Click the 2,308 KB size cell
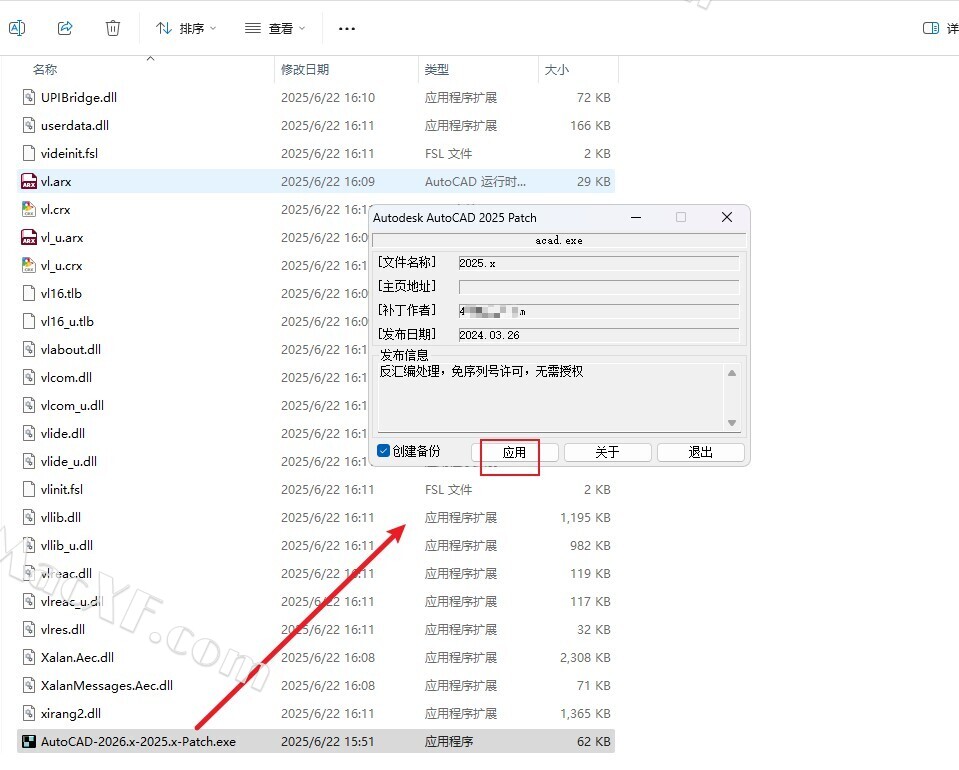Image resolution: width=959 pixels, height=770 pixels. coord(585,657)
